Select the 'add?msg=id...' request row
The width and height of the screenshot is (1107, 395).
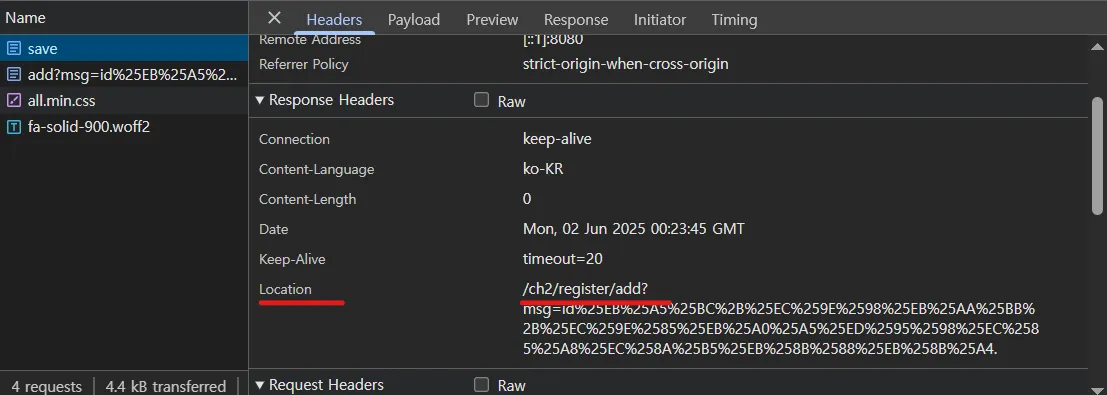point(124,75)
